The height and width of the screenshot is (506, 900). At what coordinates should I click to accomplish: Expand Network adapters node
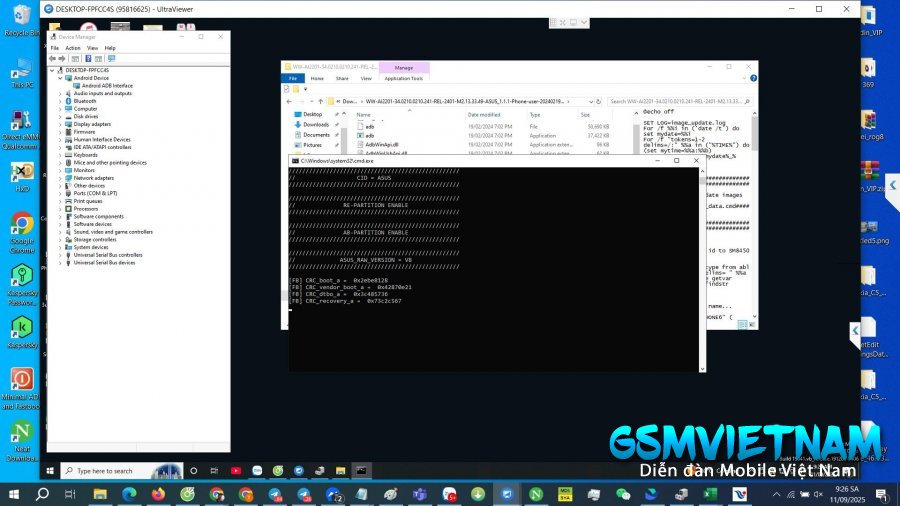coord(60,178)
